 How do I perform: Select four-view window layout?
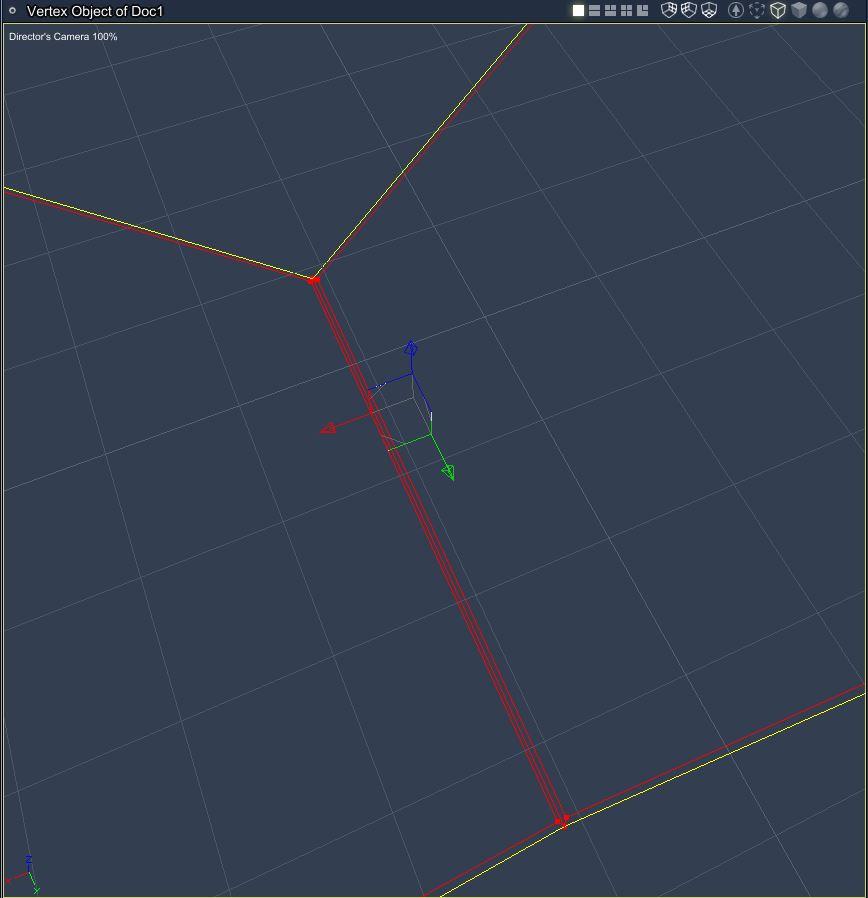tap(626, 10)
